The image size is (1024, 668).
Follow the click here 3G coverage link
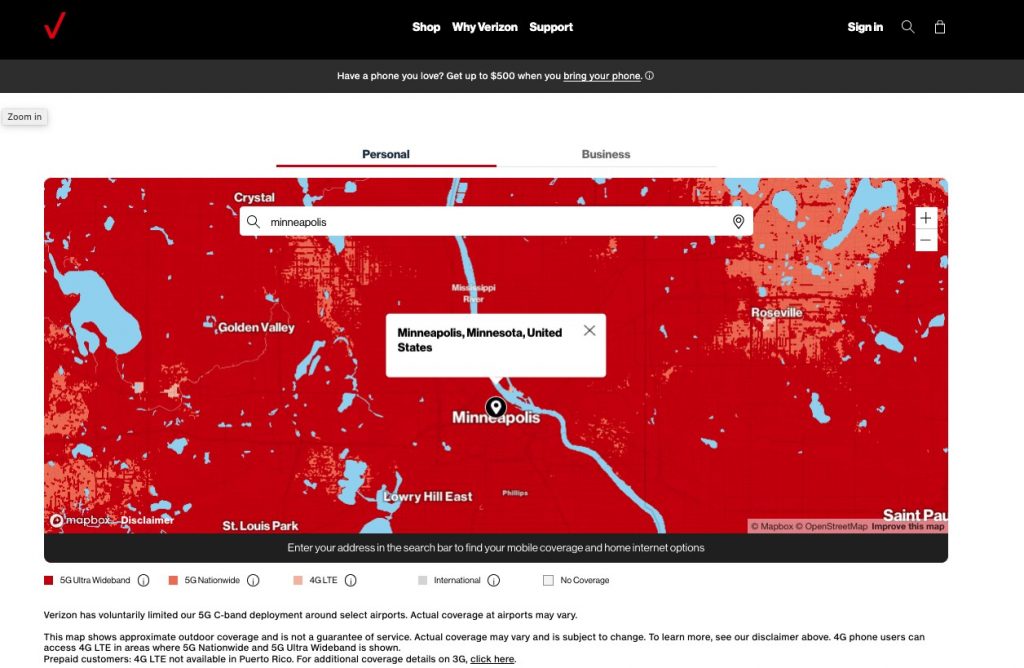coord(492,659)
